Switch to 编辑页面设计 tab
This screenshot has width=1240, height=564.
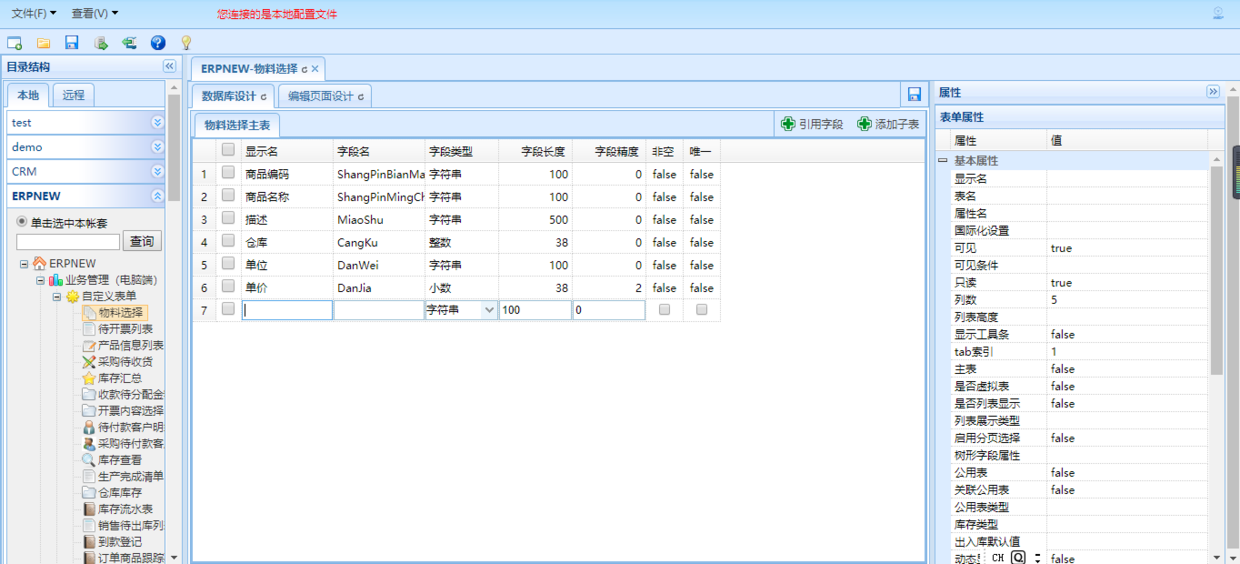(x=325, y=96)
